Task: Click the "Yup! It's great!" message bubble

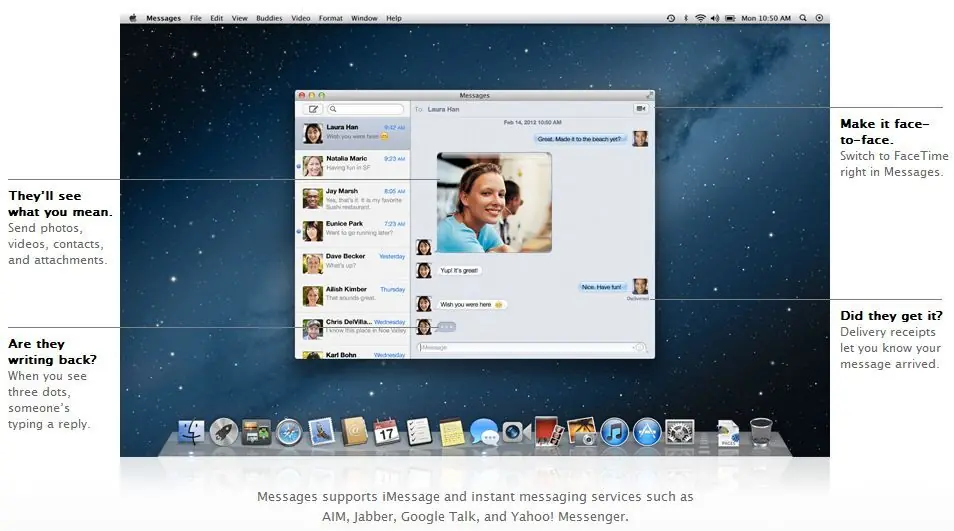Action: click(459, 270)
